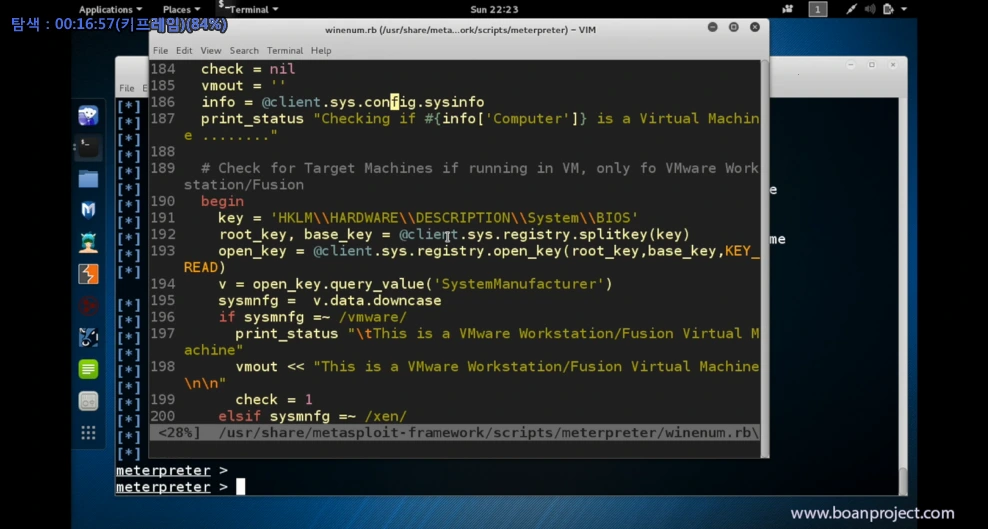Click the battery power icon in top bar
This screenshot has height=529, width=988.
889,9
